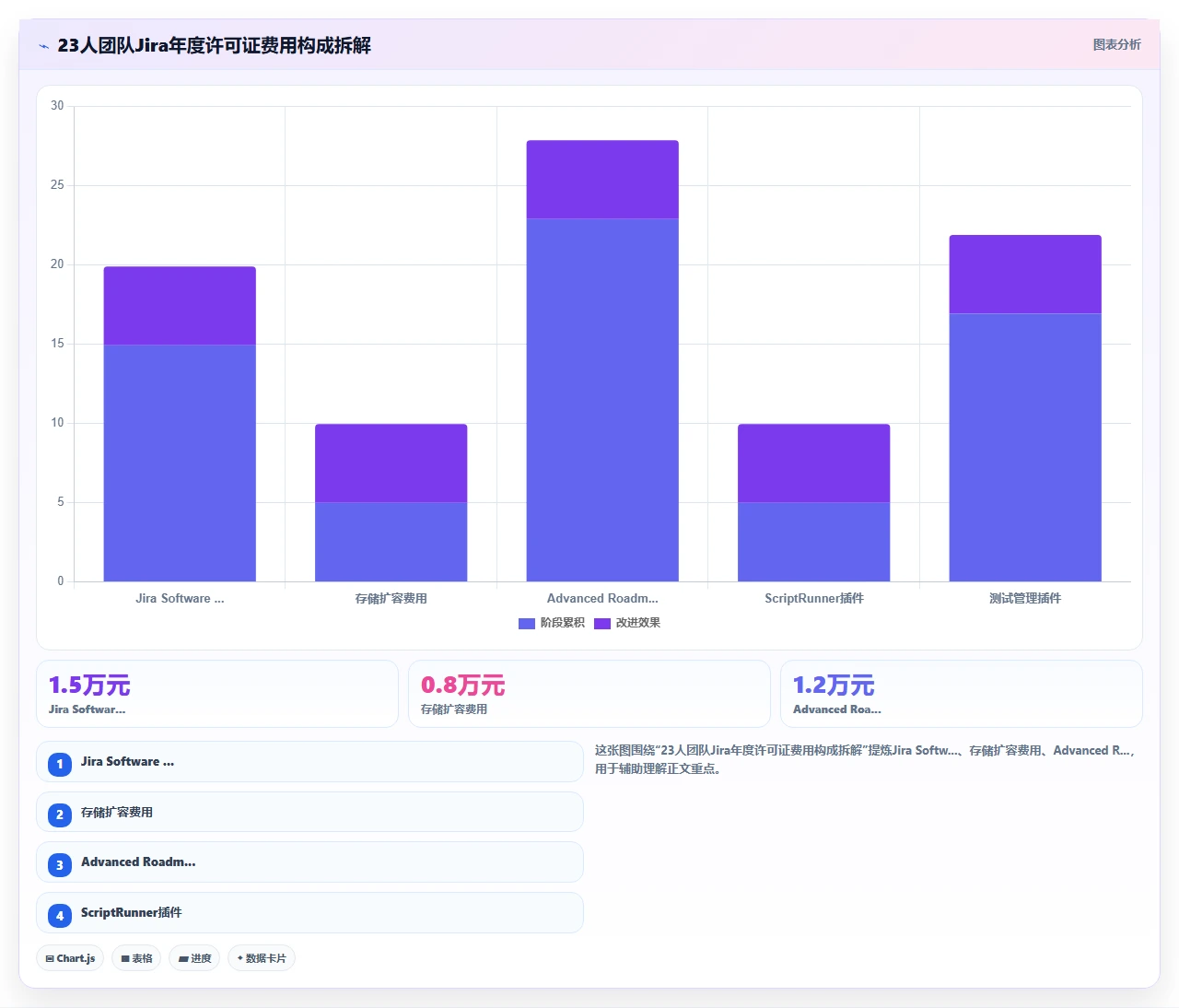Click the 0.8万元 stat card
This screenshot has height=1008, width=1179.
[x=589, y=694]
